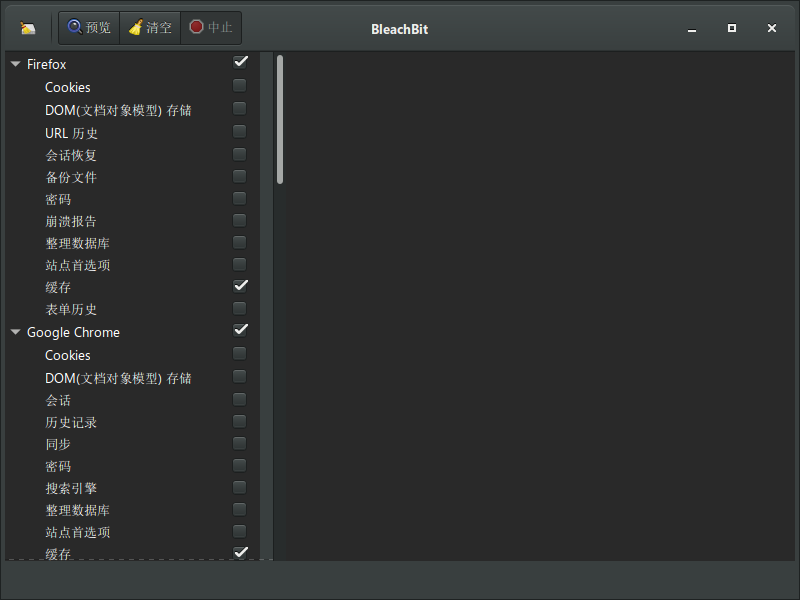This screenshot has width=800, height=600.
Task: Minimize the BleachBit window
Action: click(692, 29)
